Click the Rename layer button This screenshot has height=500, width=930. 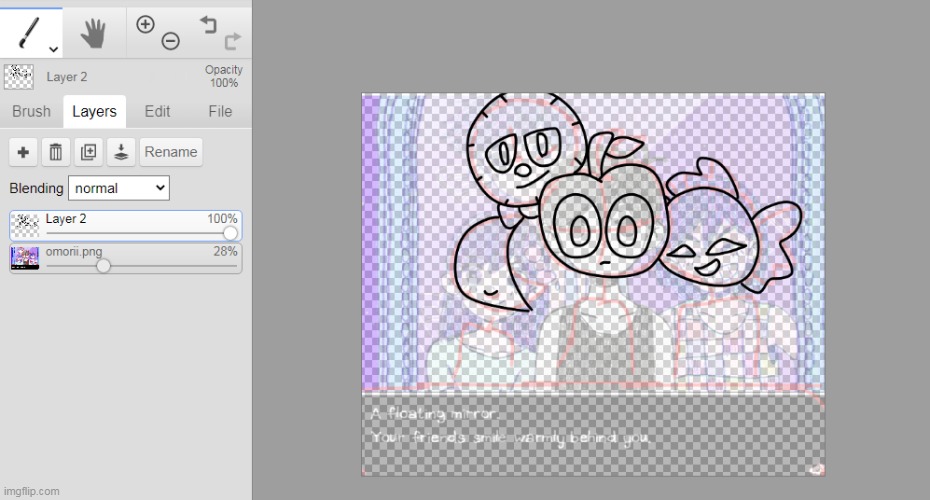click(x=171, y=152)
